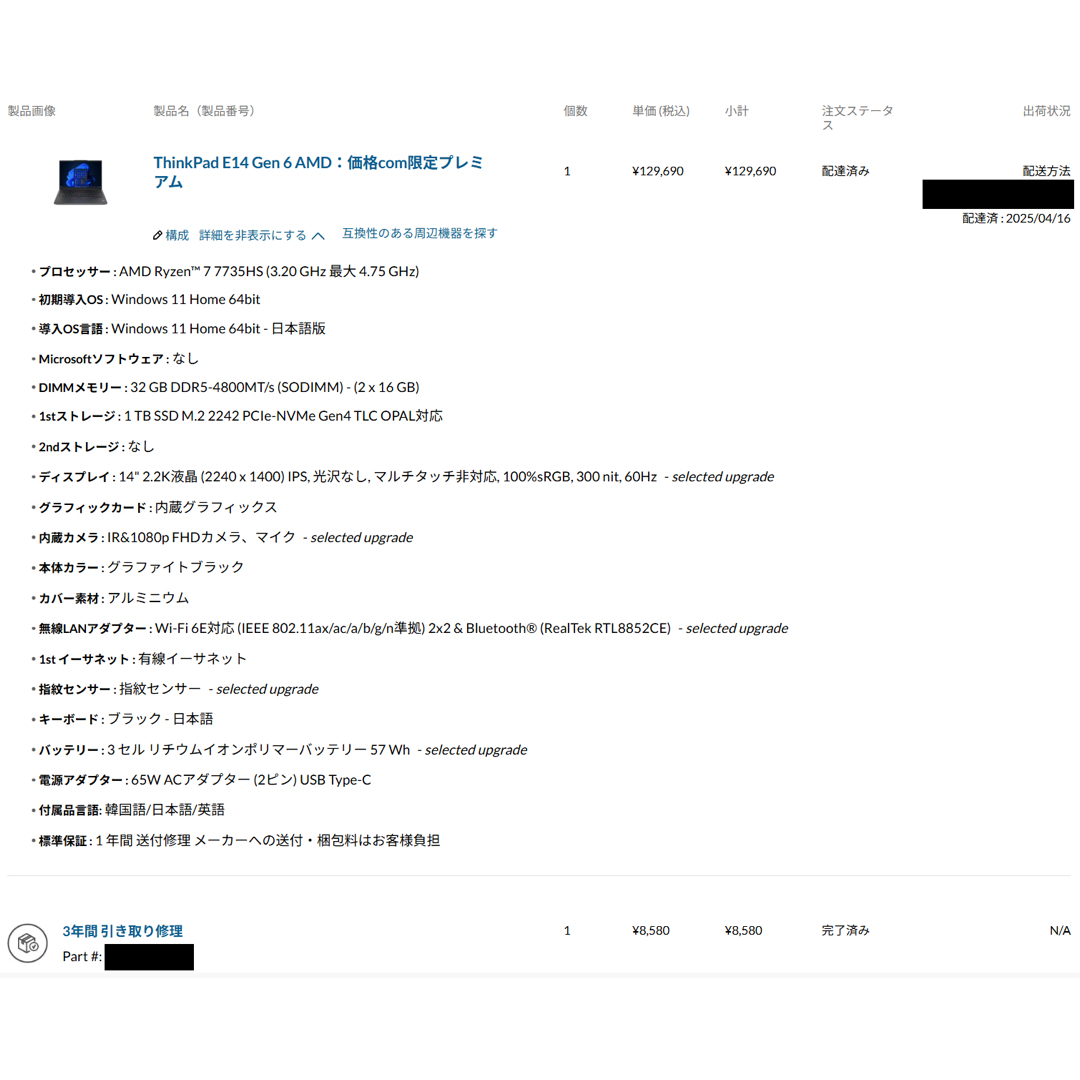Select the 導入OS言語 日本語版 line

click(178, 329)
